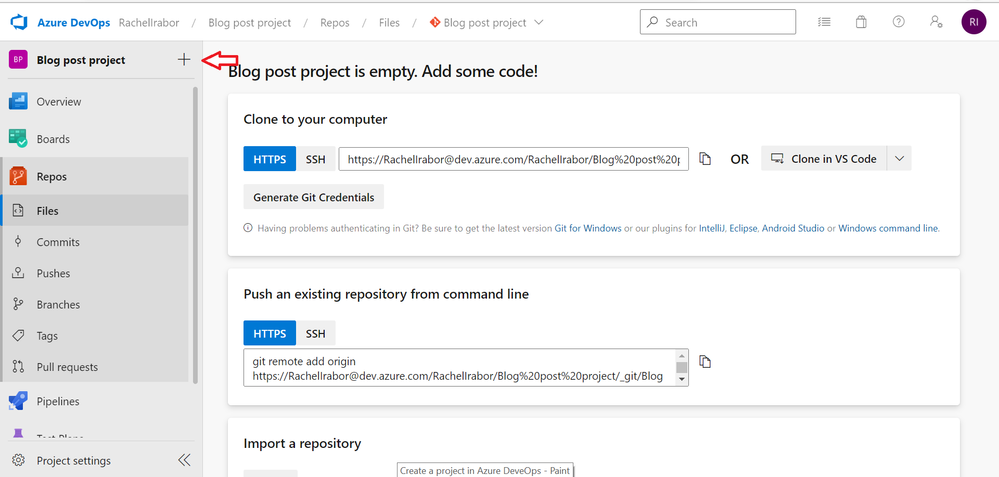The width and height of the screenshot is (999, 477).
Task: Select HTTPS tab in Push section
Action: tap(270, 333)
